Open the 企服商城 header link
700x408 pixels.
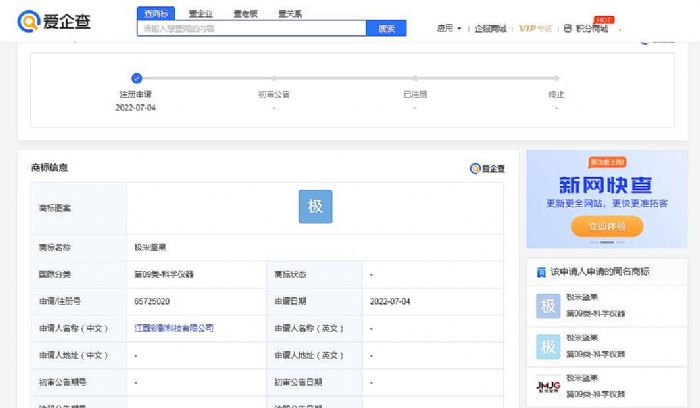[x=490, y=28]
